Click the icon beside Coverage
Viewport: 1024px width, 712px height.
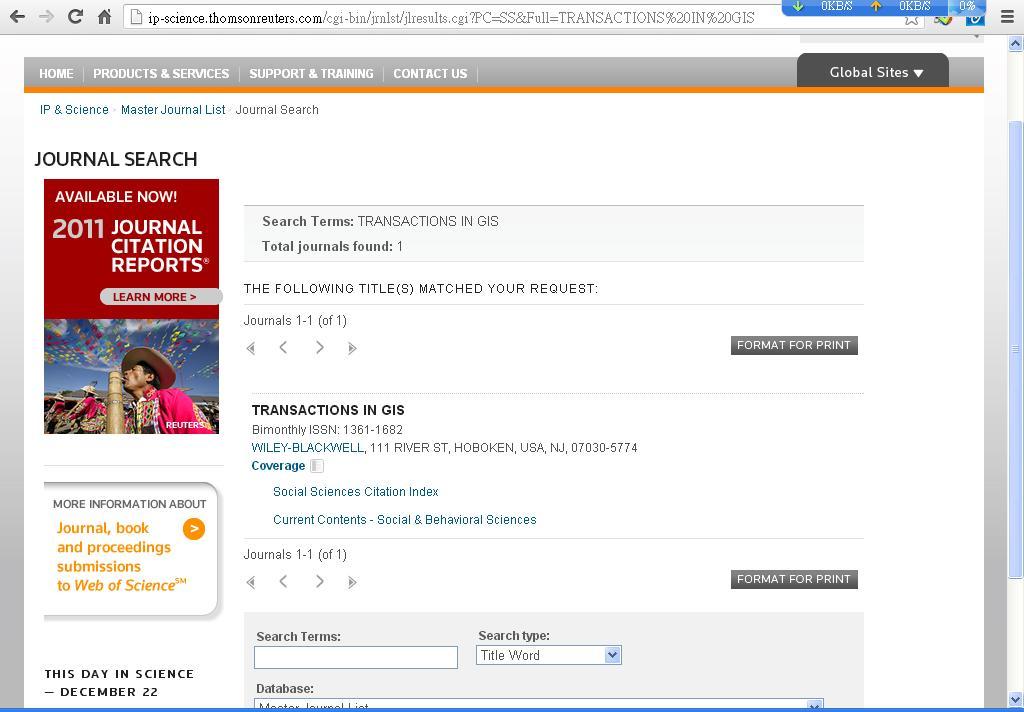pyautogui.click(x=317, y=466)
